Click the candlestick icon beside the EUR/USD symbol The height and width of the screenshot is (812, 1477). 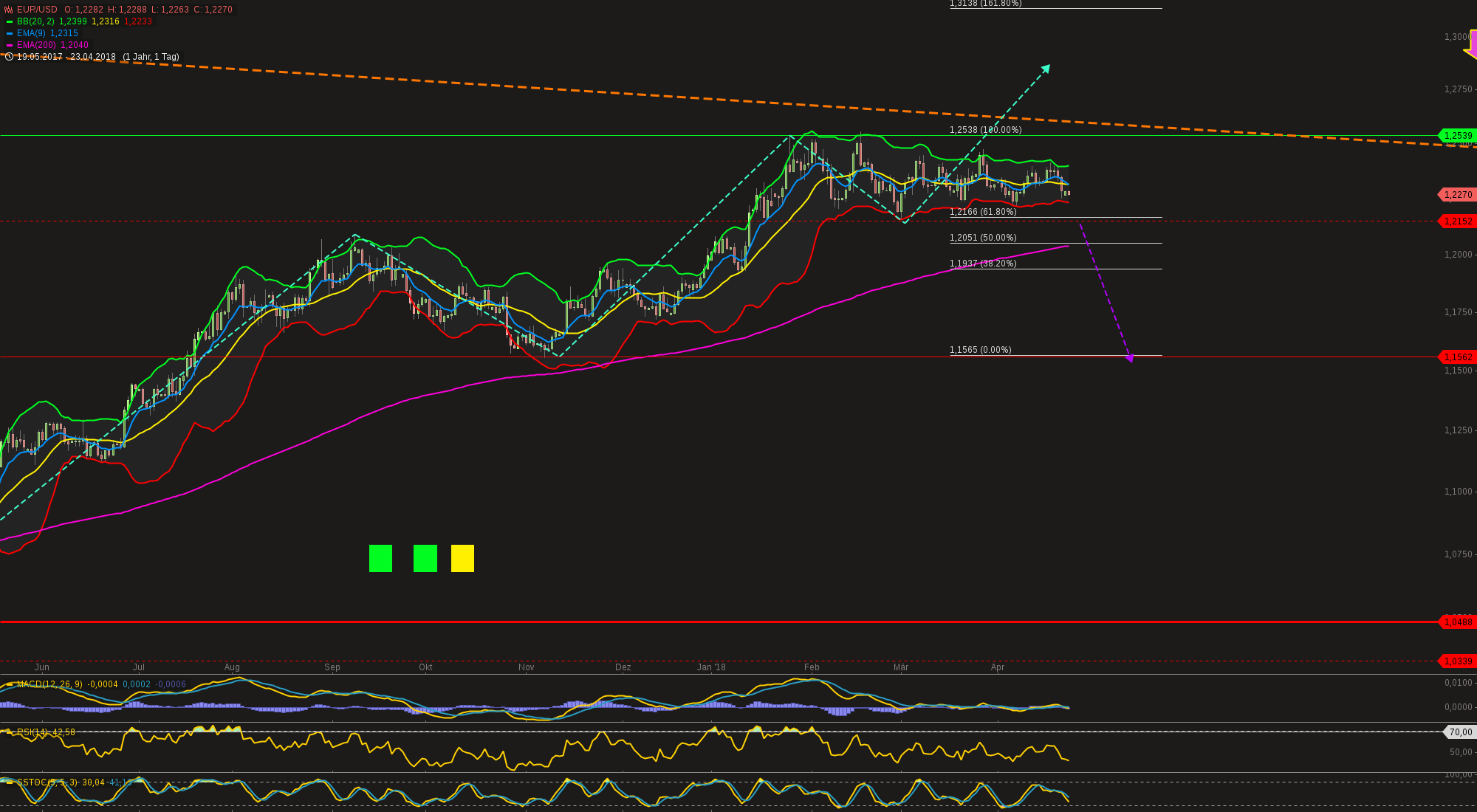point(9,10)
